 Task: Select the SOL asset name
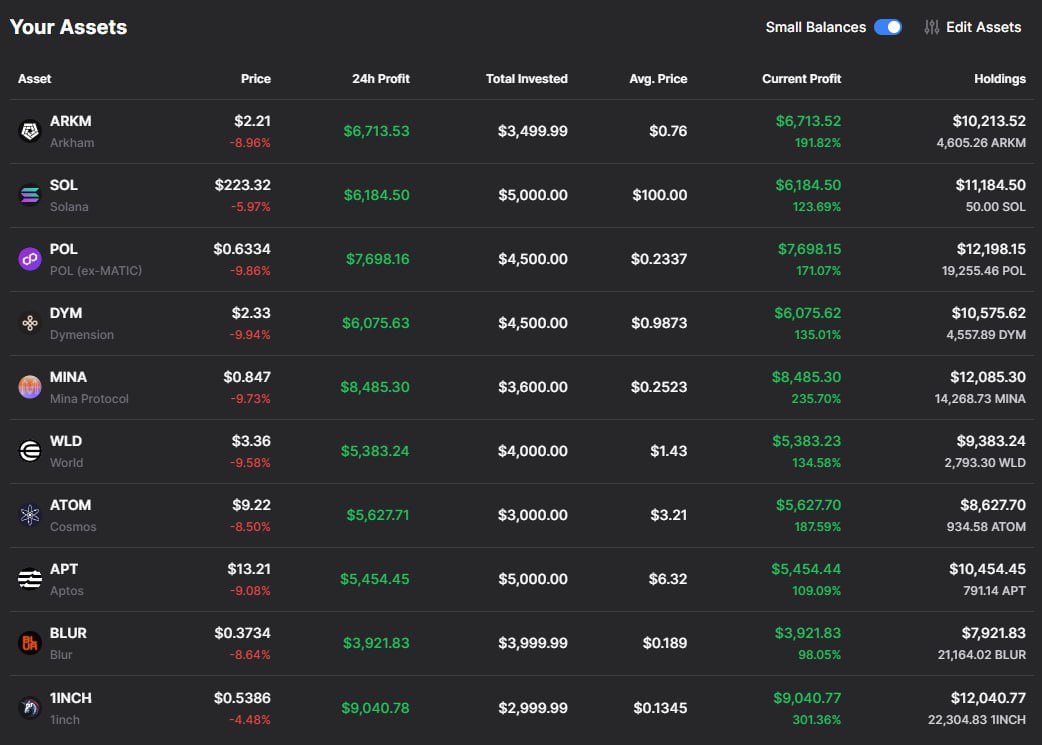coord(64,185)
